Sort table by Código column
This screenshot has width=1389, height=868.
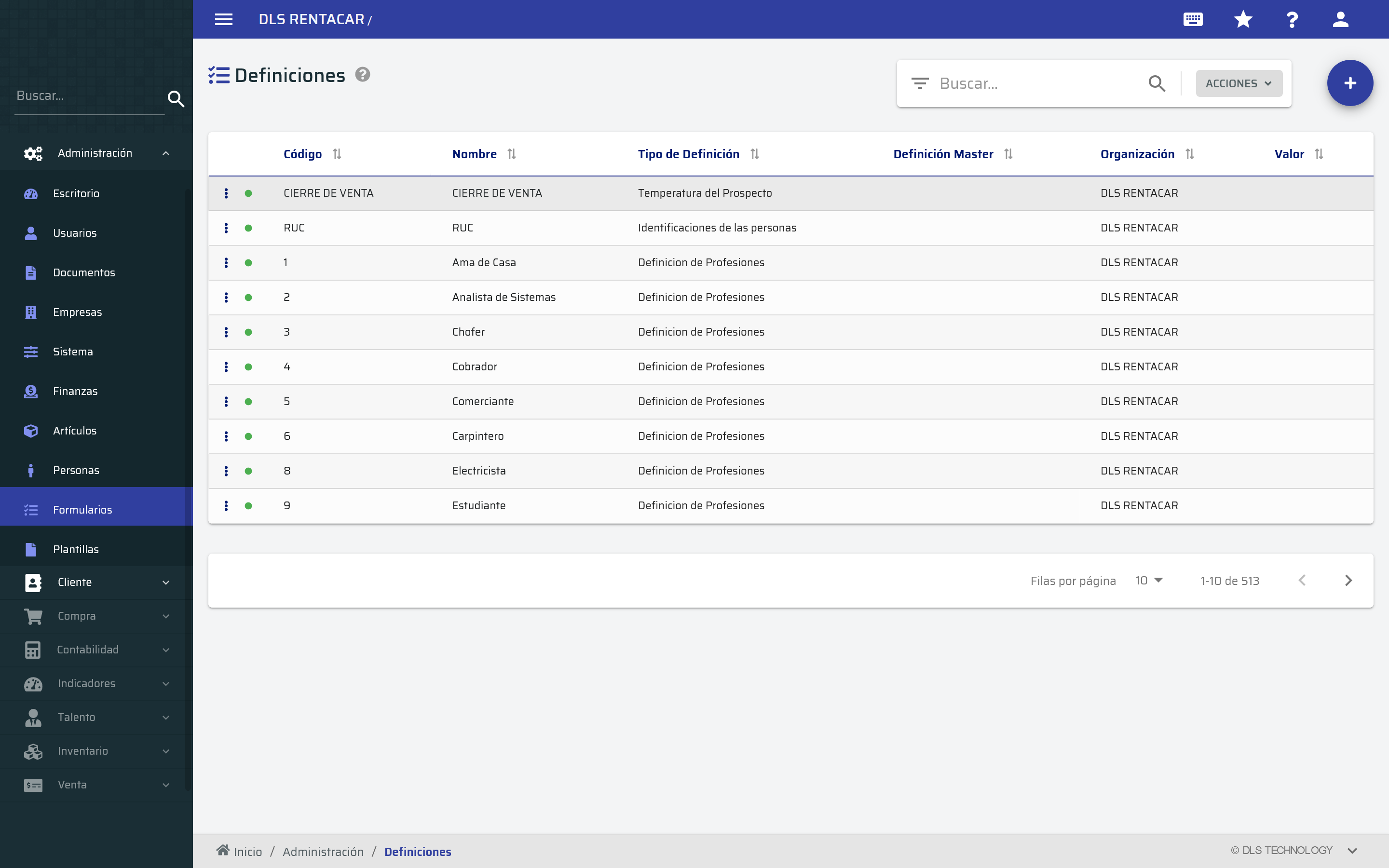(x=337, y=154)
